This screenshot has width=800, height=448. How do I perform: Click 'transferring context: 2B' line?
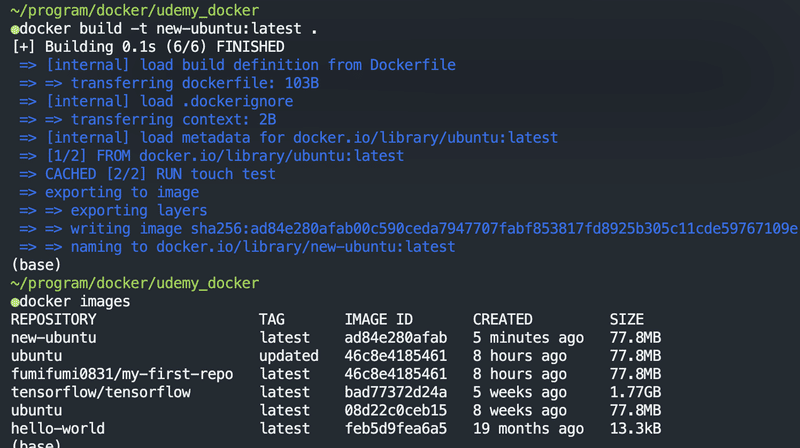[x=147, y=119]
